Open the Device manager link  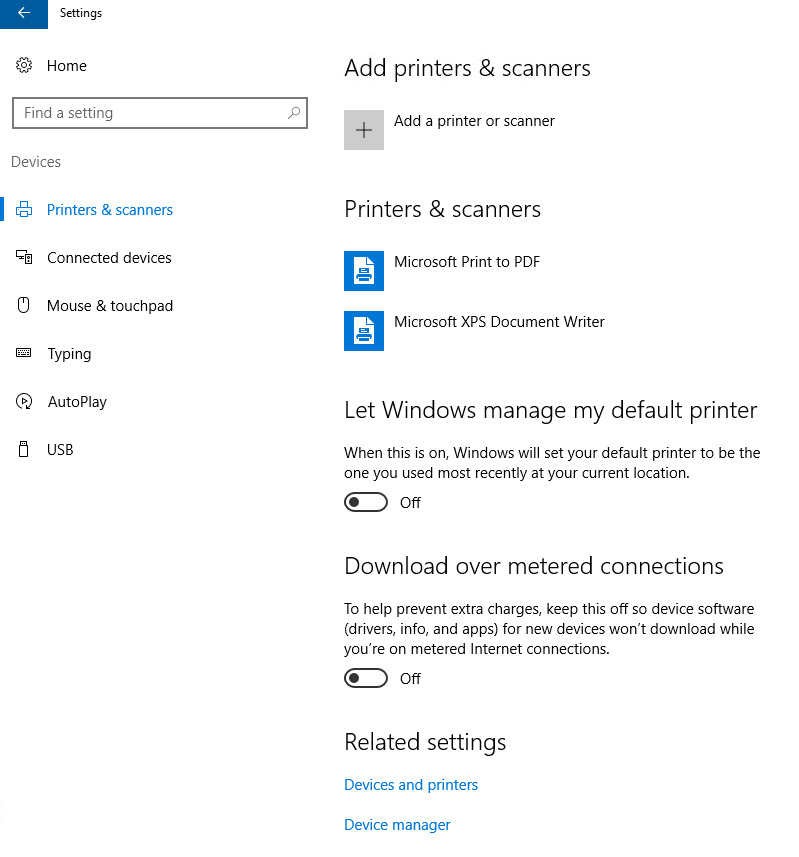coord(397,825)
